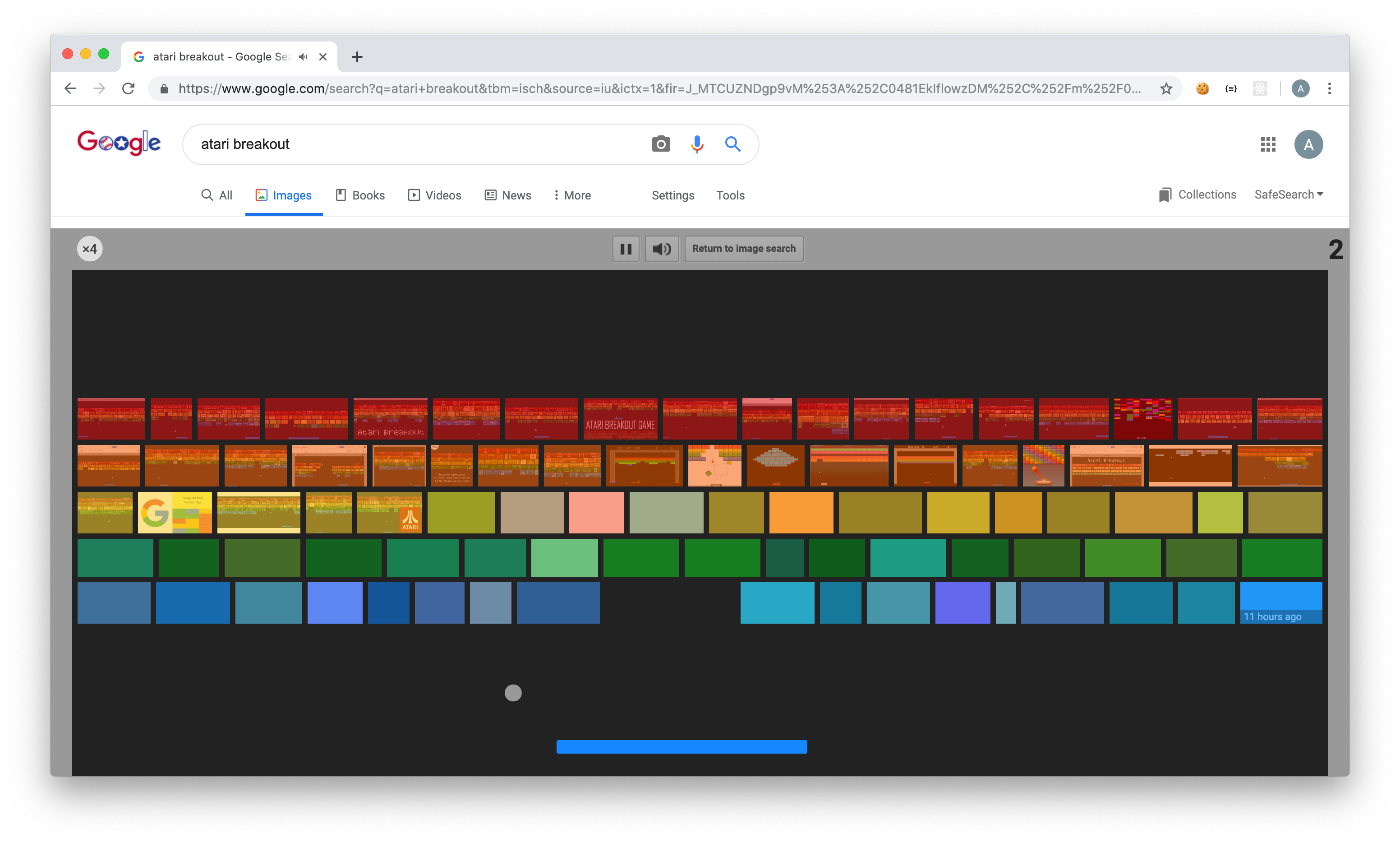Click the microphone voice search icon
This screenshot has width=1400, height=843.
click(697, 144)
